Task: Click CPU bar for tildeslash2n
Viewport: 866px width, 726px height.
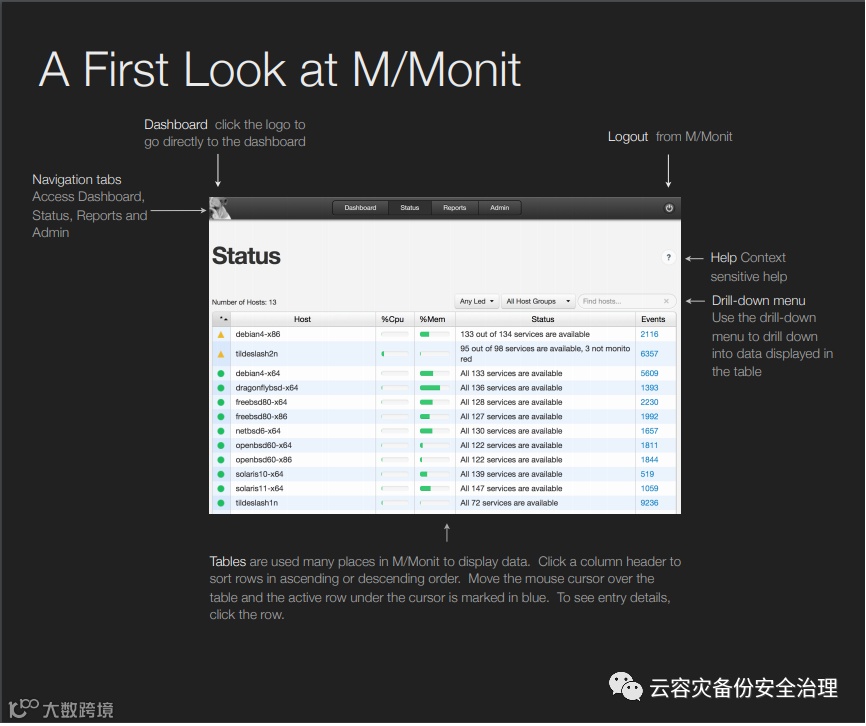Action: pyautogui.click(x=395, y=354)
